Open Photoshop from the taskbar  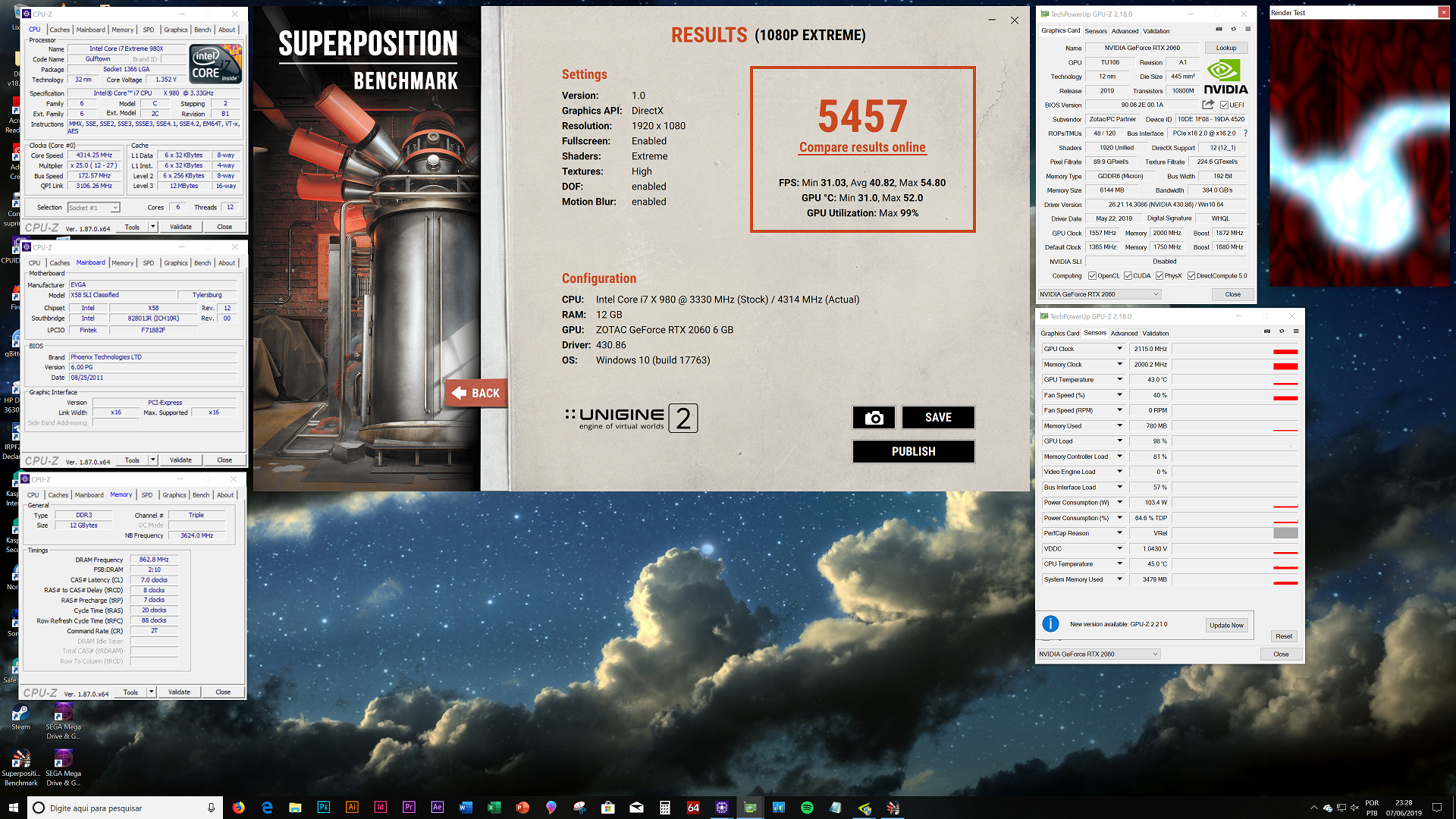click(324, 808)
